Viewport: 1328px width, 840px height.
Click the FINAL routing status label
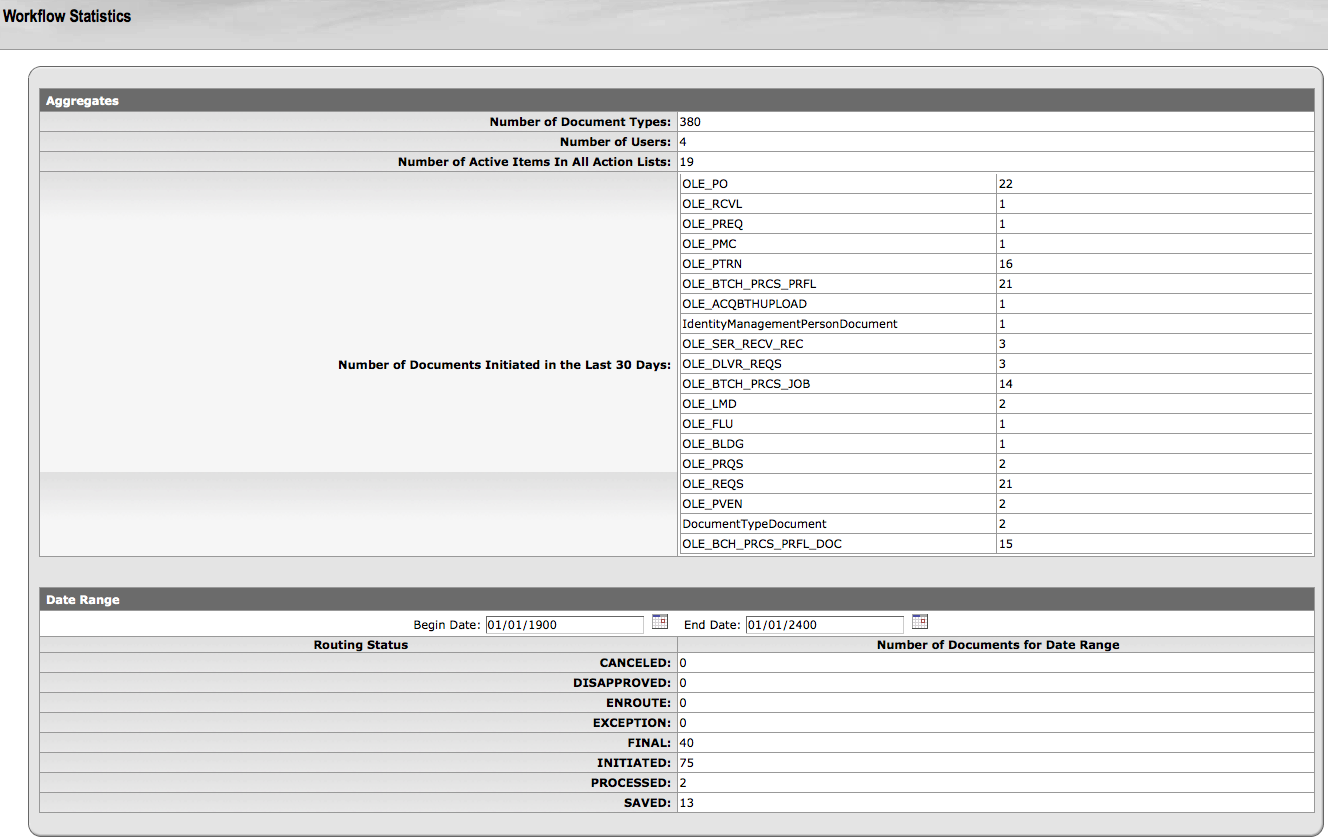coord(648,743)
